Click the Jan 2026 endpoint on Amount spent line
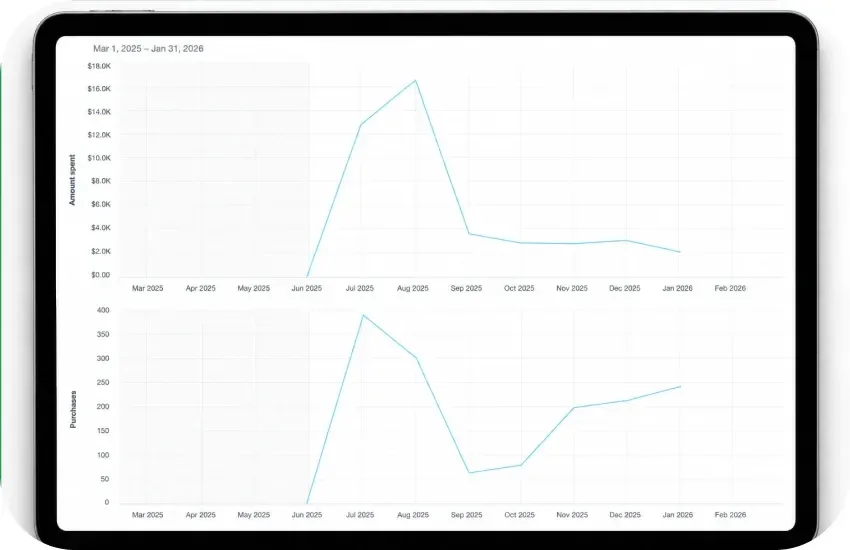This screenshot has height=550, width=850. [x=679, y=252]
